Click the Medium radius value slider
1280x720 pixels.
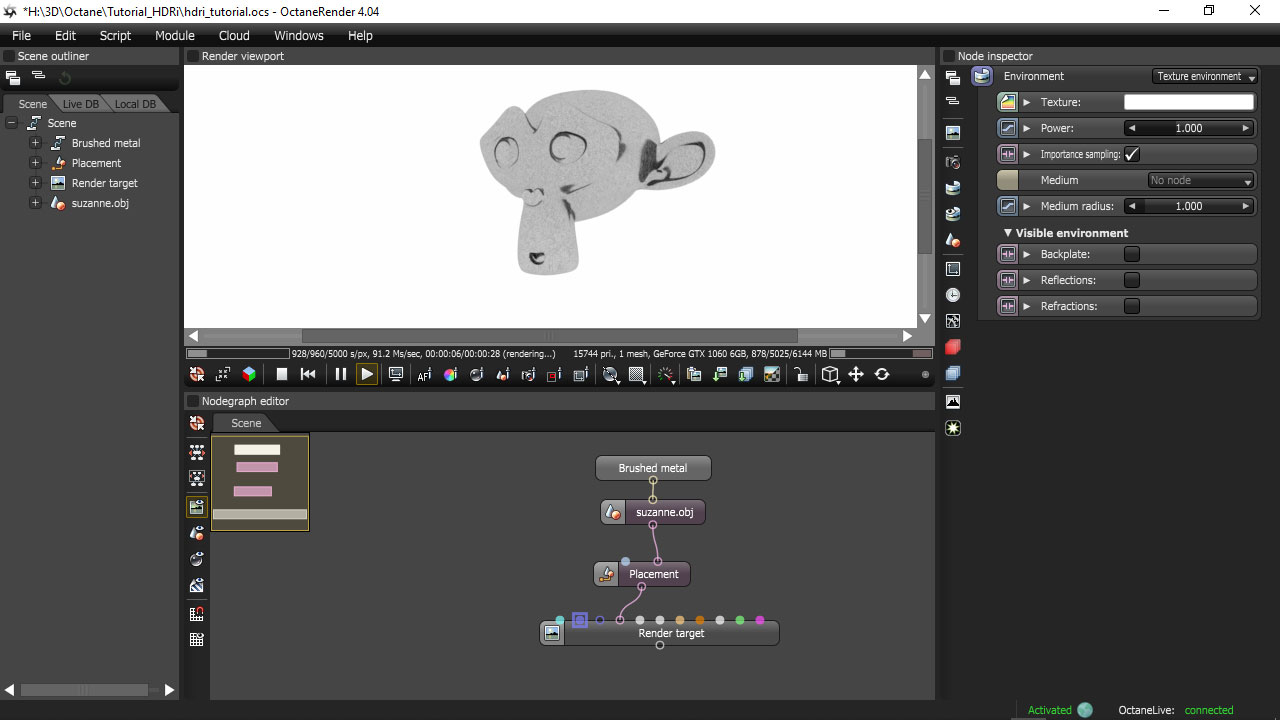[1189, 206]
